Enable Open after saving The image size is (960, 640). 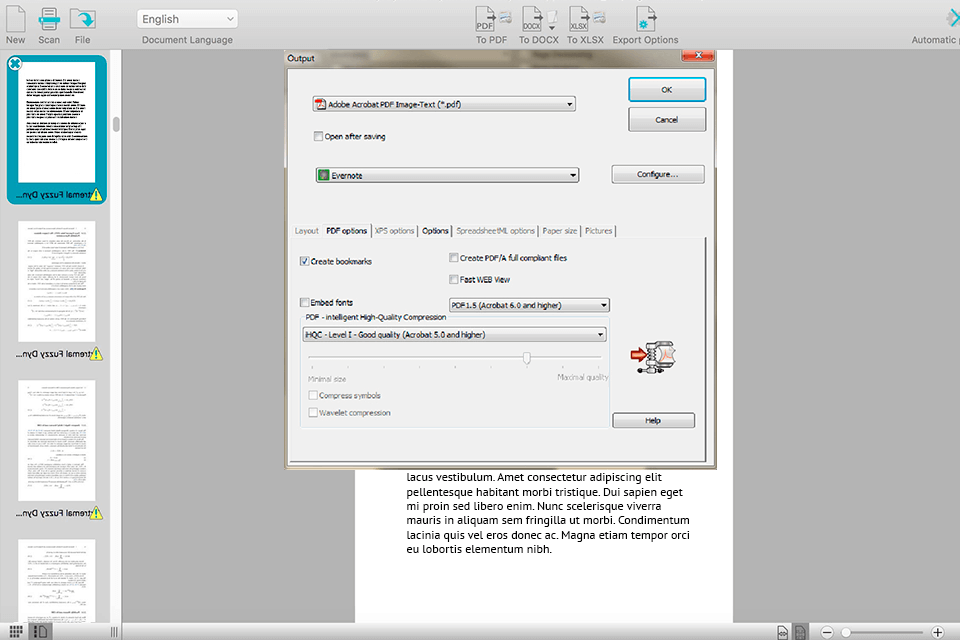point(318,136)
